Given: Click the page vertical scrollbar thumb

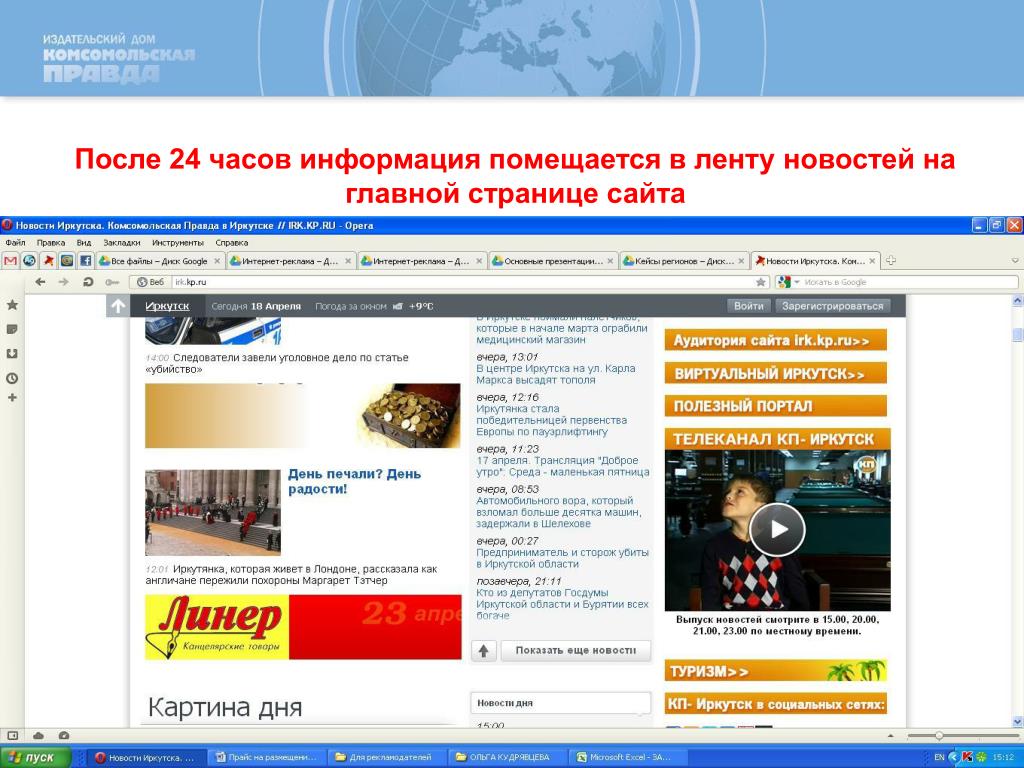Looking at the screenshot, I should pyautogui.click(x=1017, y=334).
